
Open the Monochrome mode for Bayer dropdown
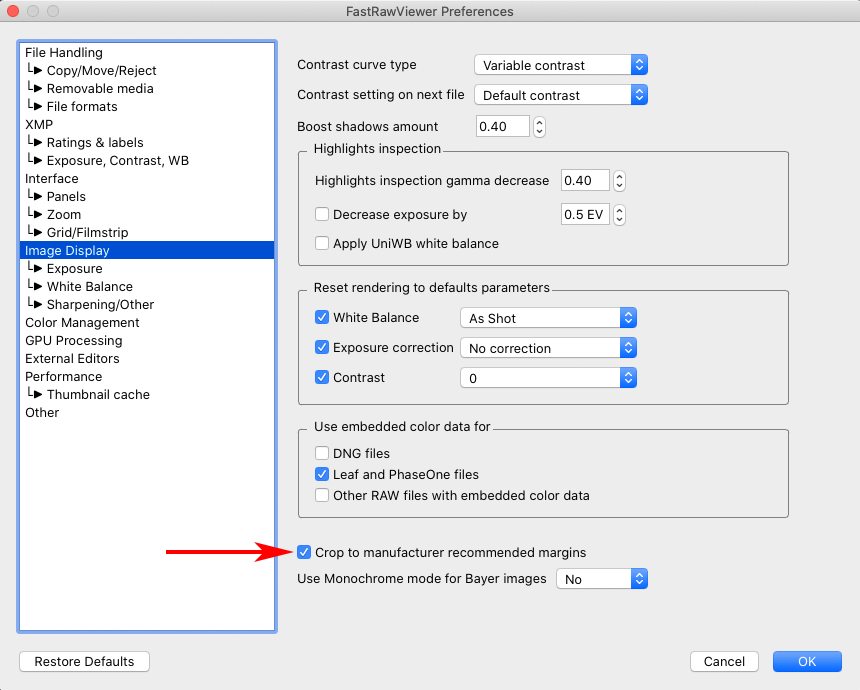coord(602,579)
